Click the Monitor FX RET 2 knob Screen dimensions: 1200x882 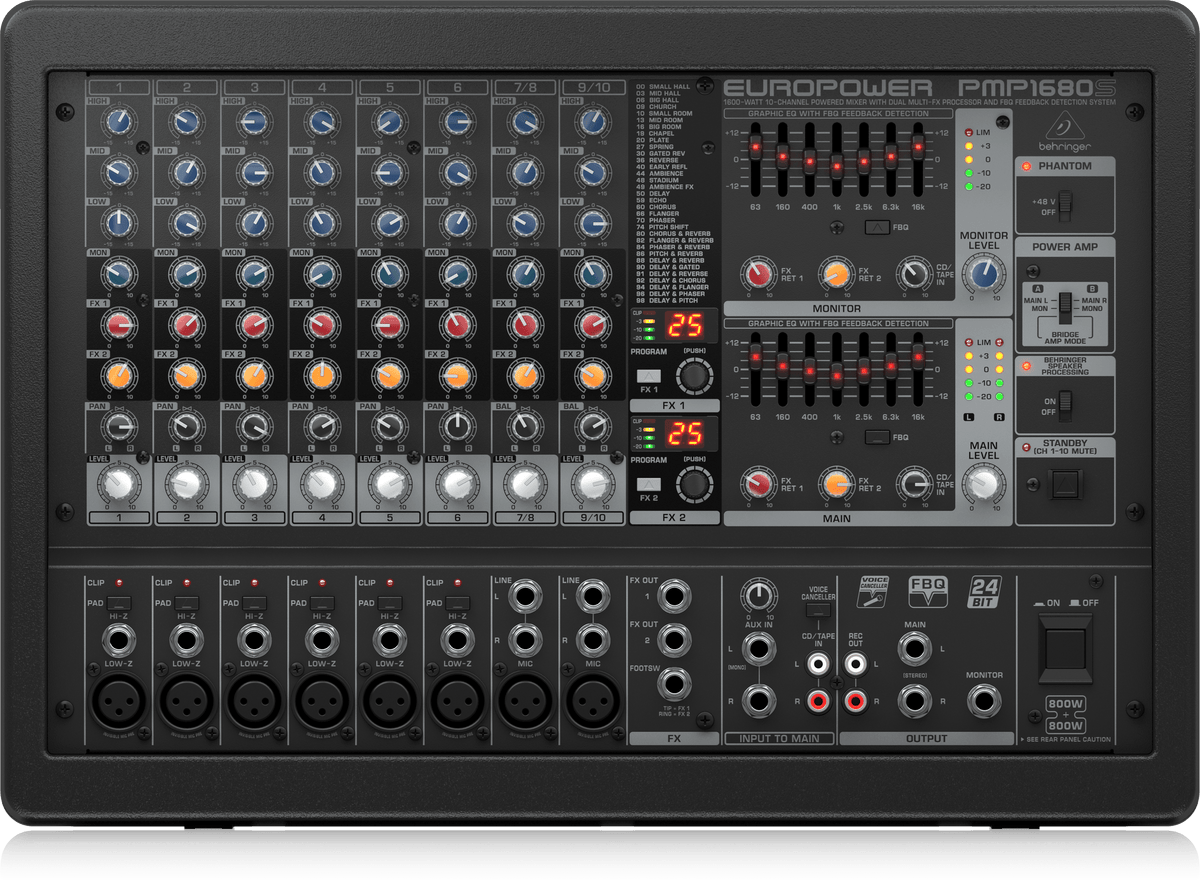836,273
